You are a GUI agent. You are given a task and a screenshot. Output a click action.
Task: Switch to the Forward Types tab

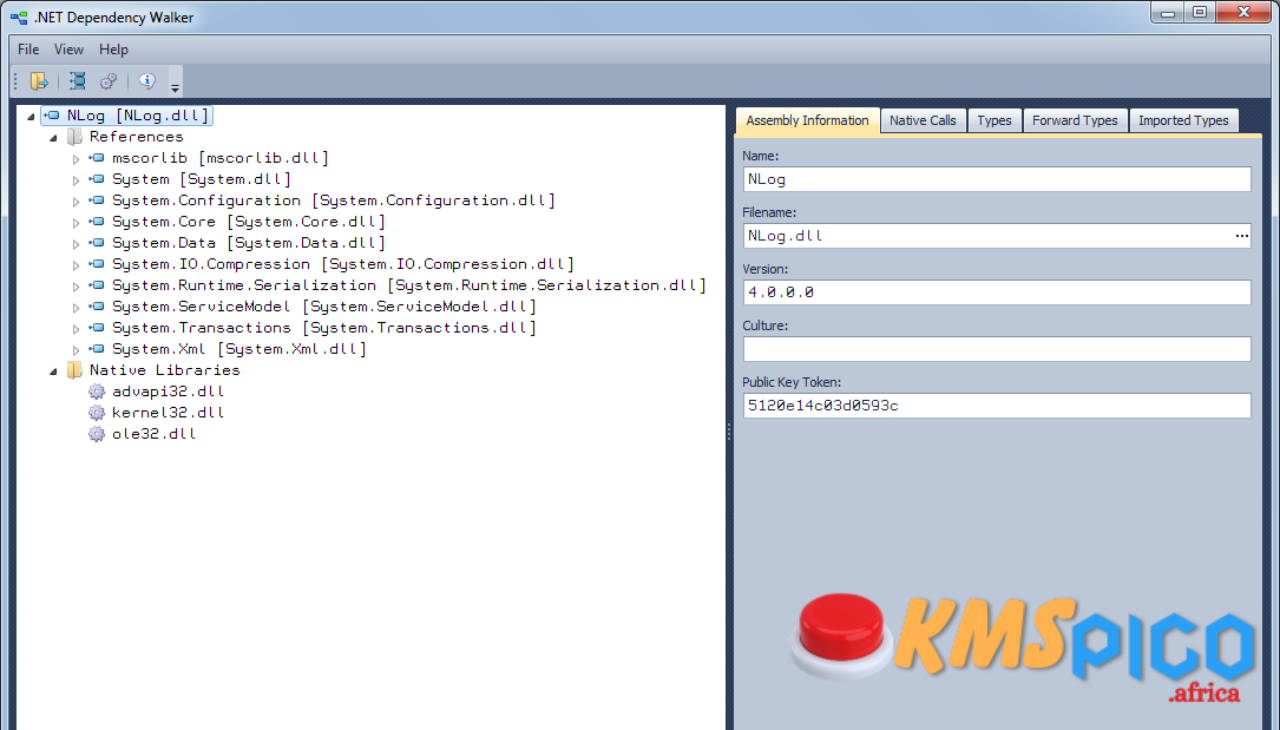[x=1075, y=120]
